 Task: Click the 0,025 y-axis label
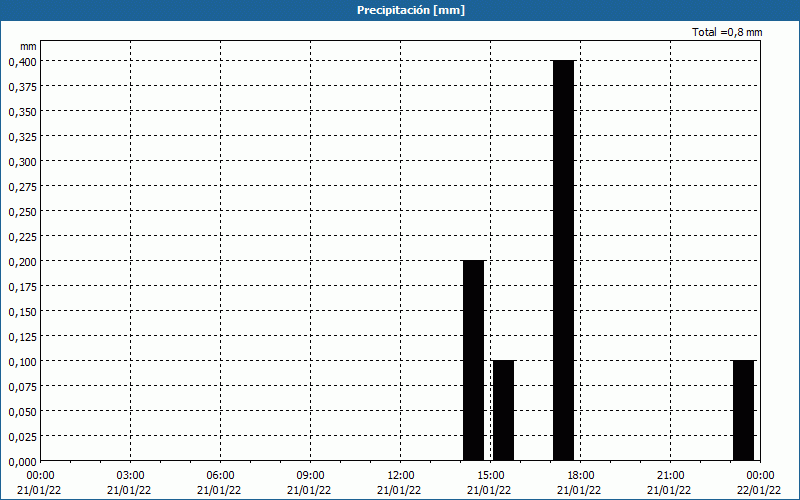(x=22, y=437)
